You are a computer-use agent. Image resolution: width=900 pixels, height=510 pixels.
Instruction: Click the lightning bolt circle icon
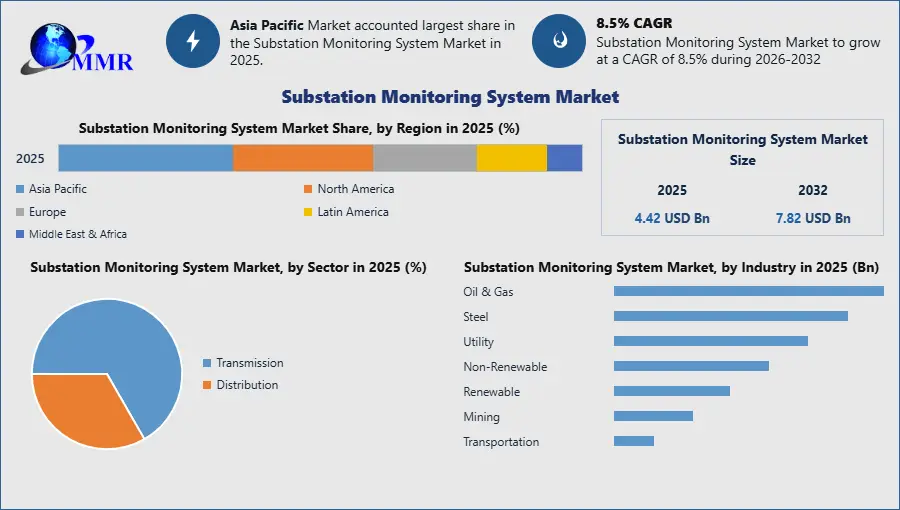coord(192,41)
